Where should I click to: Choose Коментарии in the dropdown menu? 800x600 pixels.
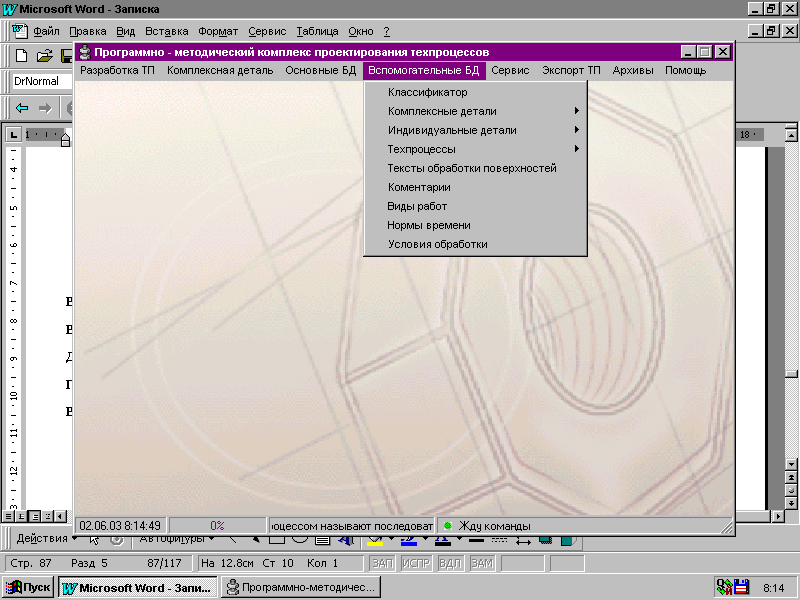tap(476, 187)
